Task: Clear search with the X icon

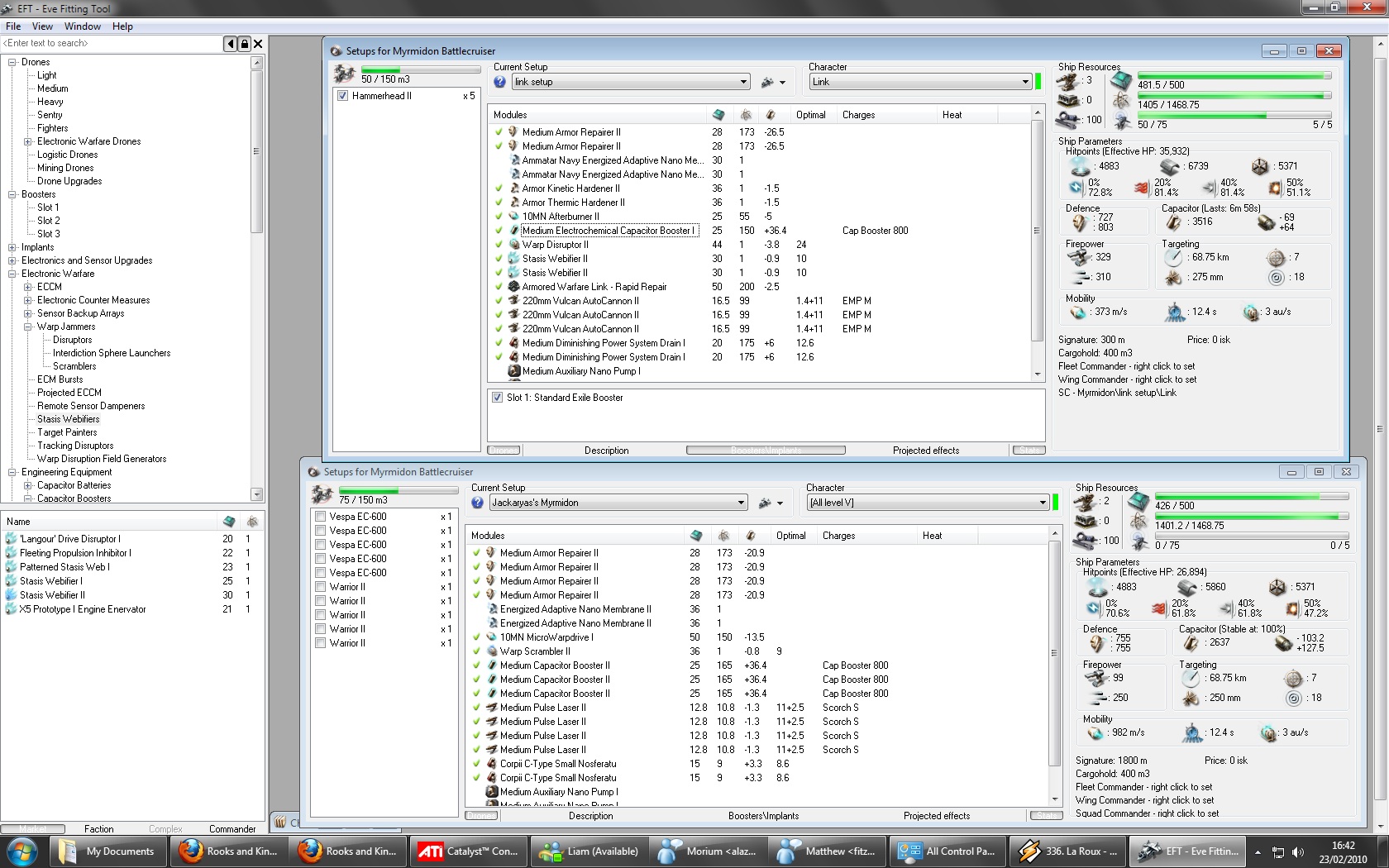Action: (258, 44)
